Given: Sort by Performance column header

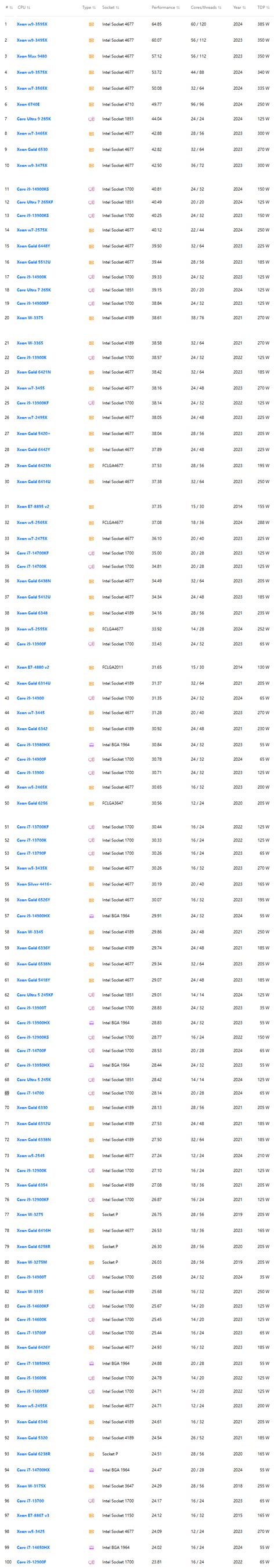Looking at the screenshot, I should click(x=165, y=8).
